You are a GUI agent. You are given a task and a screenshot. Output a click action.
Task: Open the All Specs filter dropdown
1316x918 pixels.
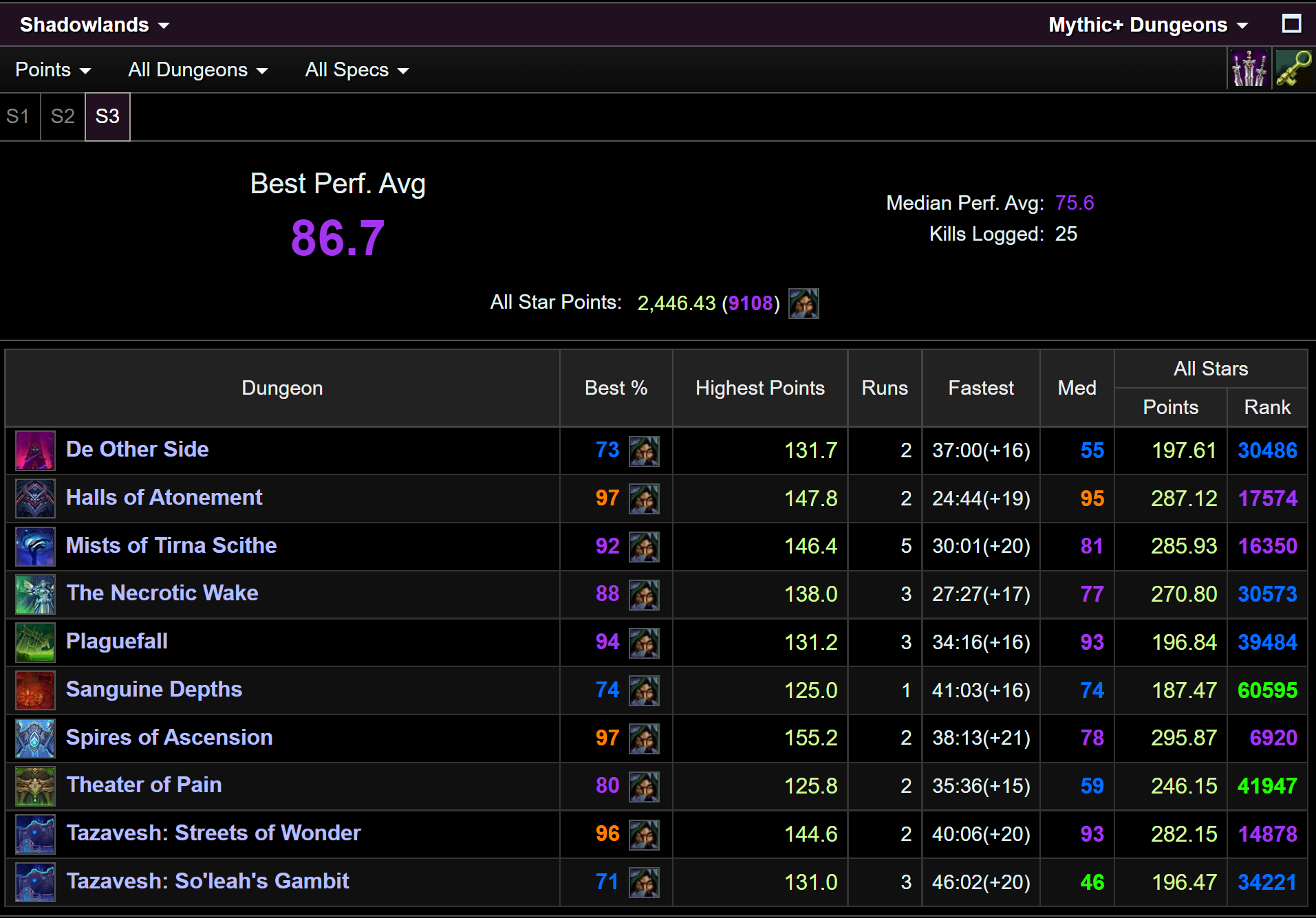tap(357, 69)
